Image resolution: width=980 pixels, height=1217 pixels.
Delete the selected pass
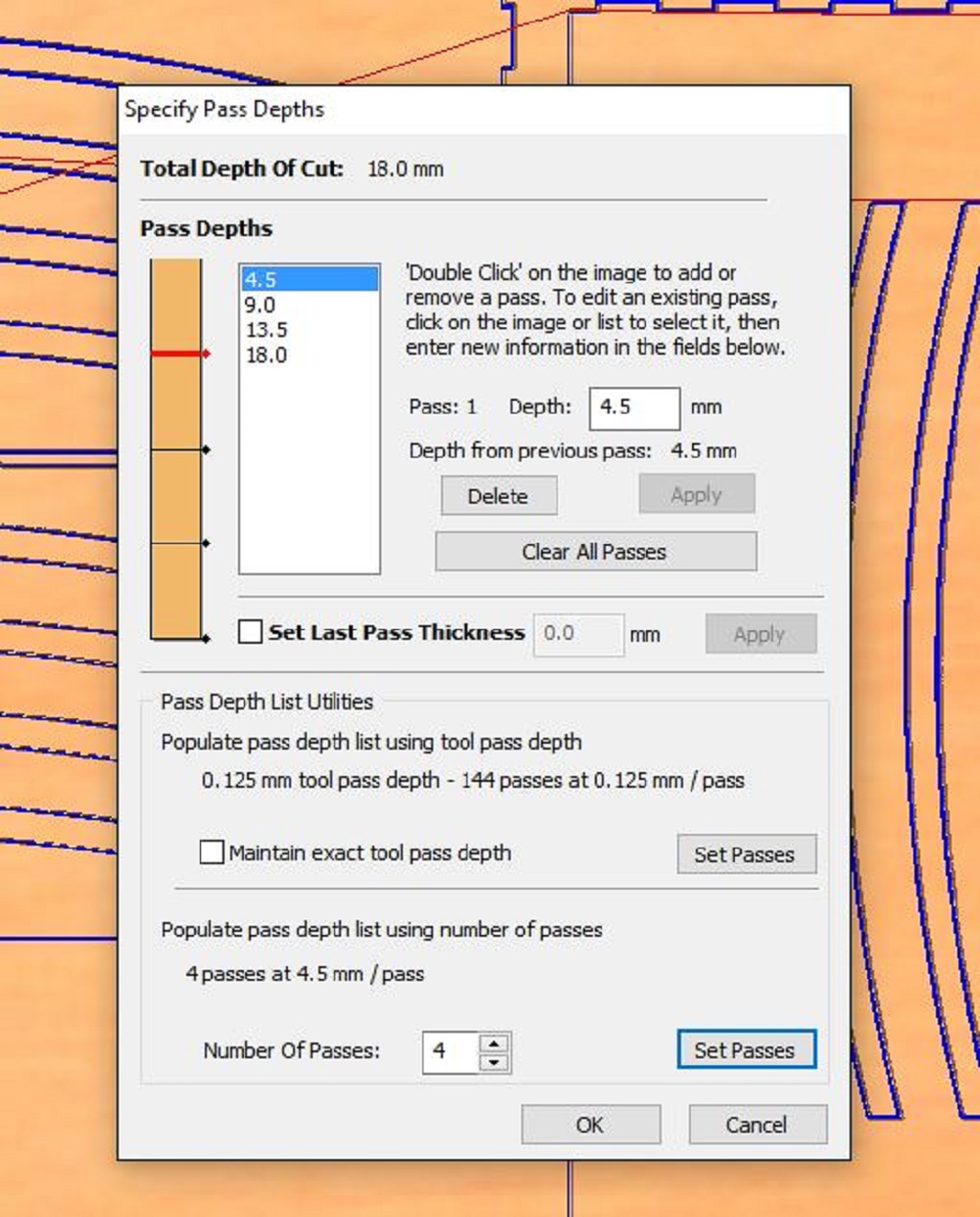[x=499, y=496]
